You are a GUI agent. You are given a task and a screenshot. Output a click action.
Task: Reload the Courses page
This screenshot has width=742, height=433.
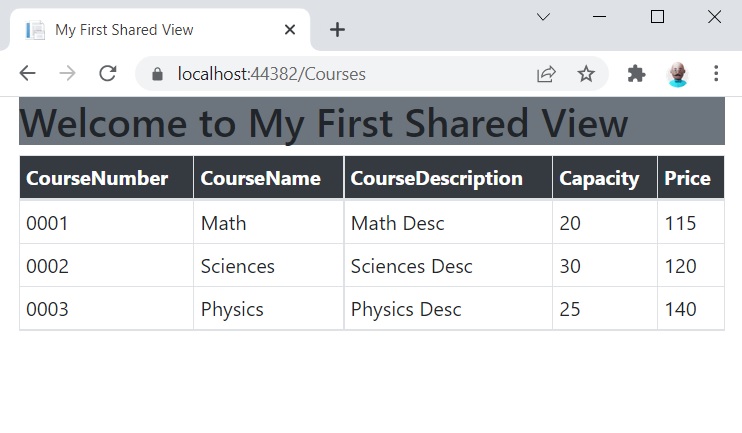click(x=108, y=73)
